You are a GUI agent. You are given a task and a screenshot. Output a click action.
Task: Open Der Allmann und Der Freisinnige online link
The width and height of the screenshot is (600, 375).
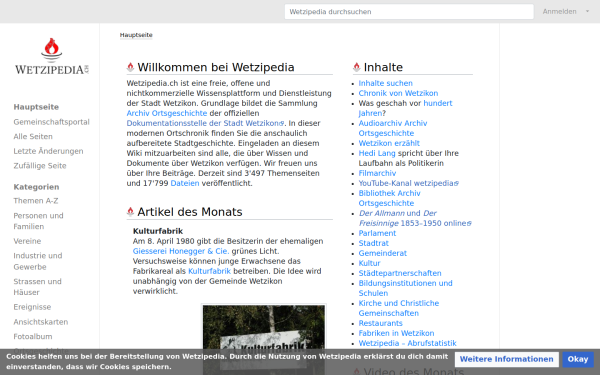415,218
